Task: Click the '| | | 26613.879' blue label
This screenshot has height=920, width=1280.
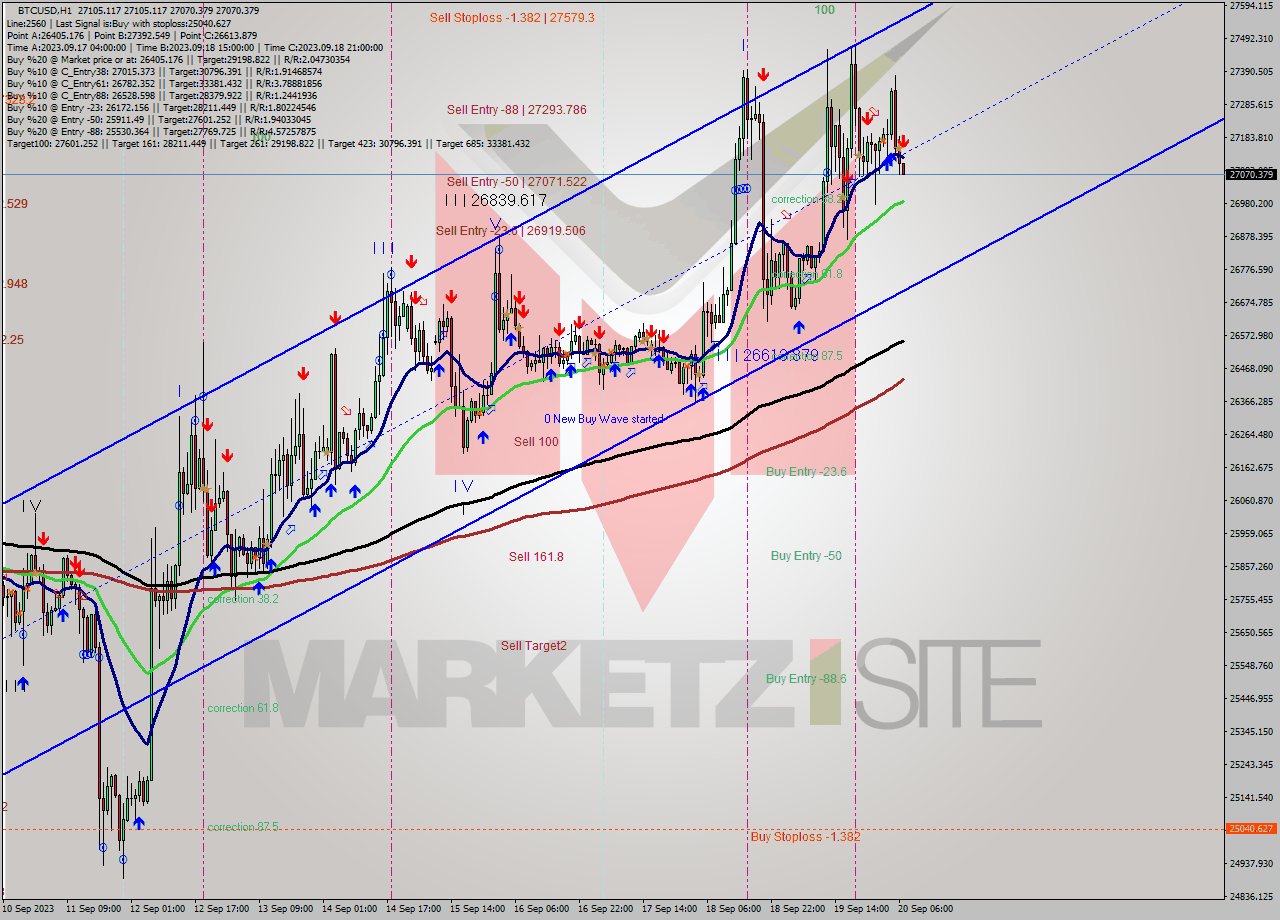Action: (768, 355)
